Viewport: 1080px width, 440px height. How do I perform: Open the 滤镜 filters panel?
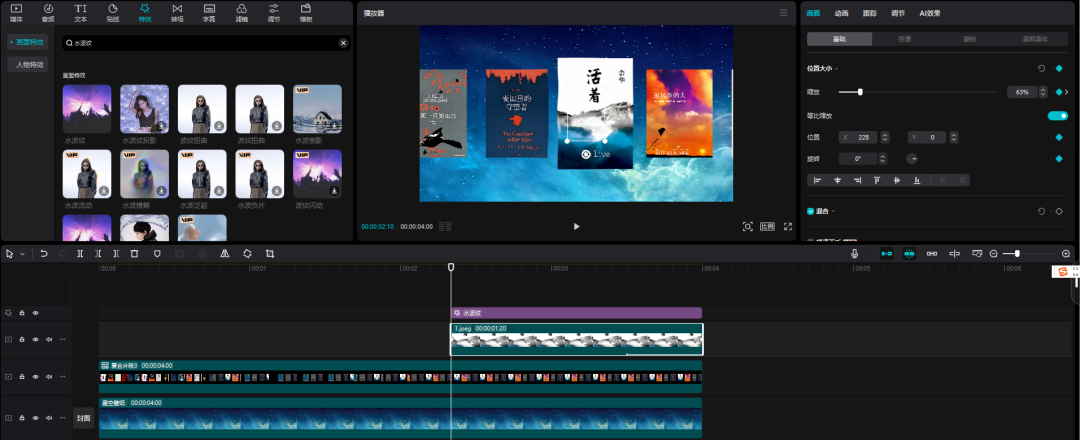pos(241,12)
